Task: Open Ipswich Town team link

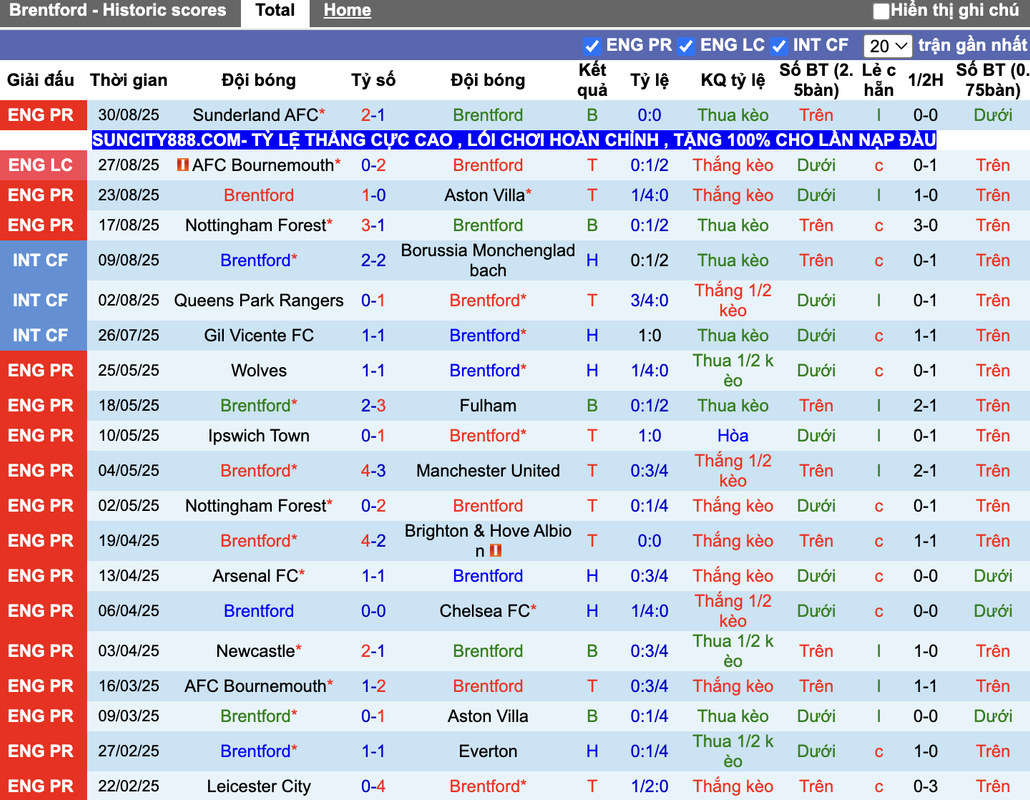Action: tap(259, 435)
